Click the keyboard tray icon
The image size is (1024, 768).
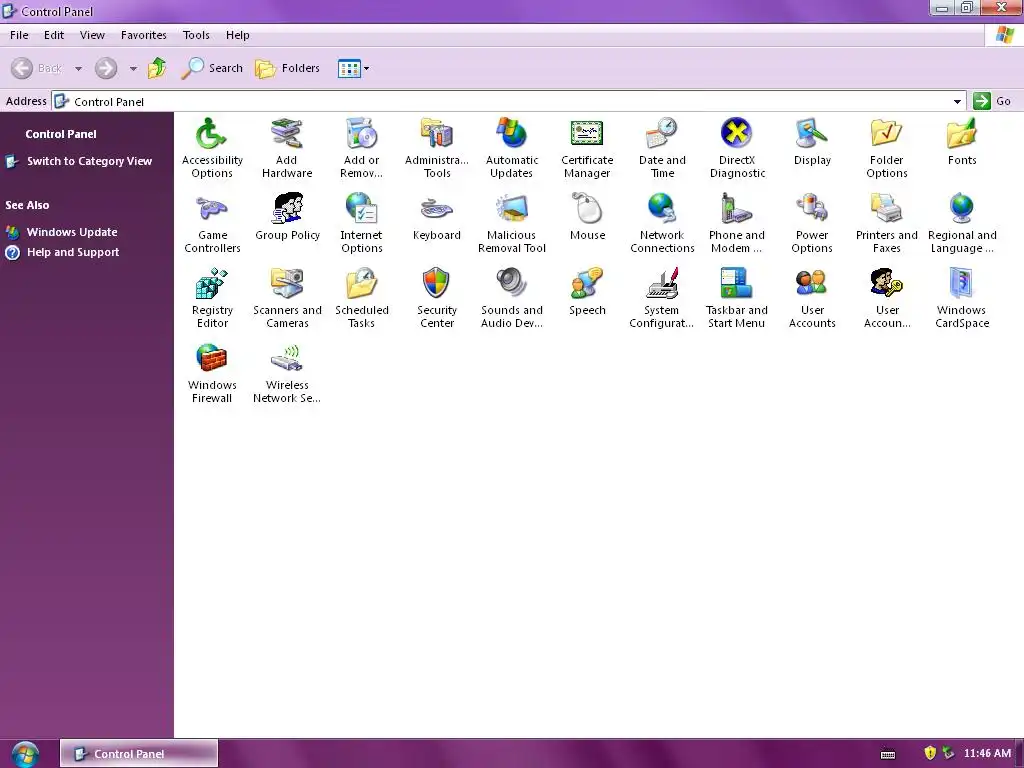click(888, 754)
